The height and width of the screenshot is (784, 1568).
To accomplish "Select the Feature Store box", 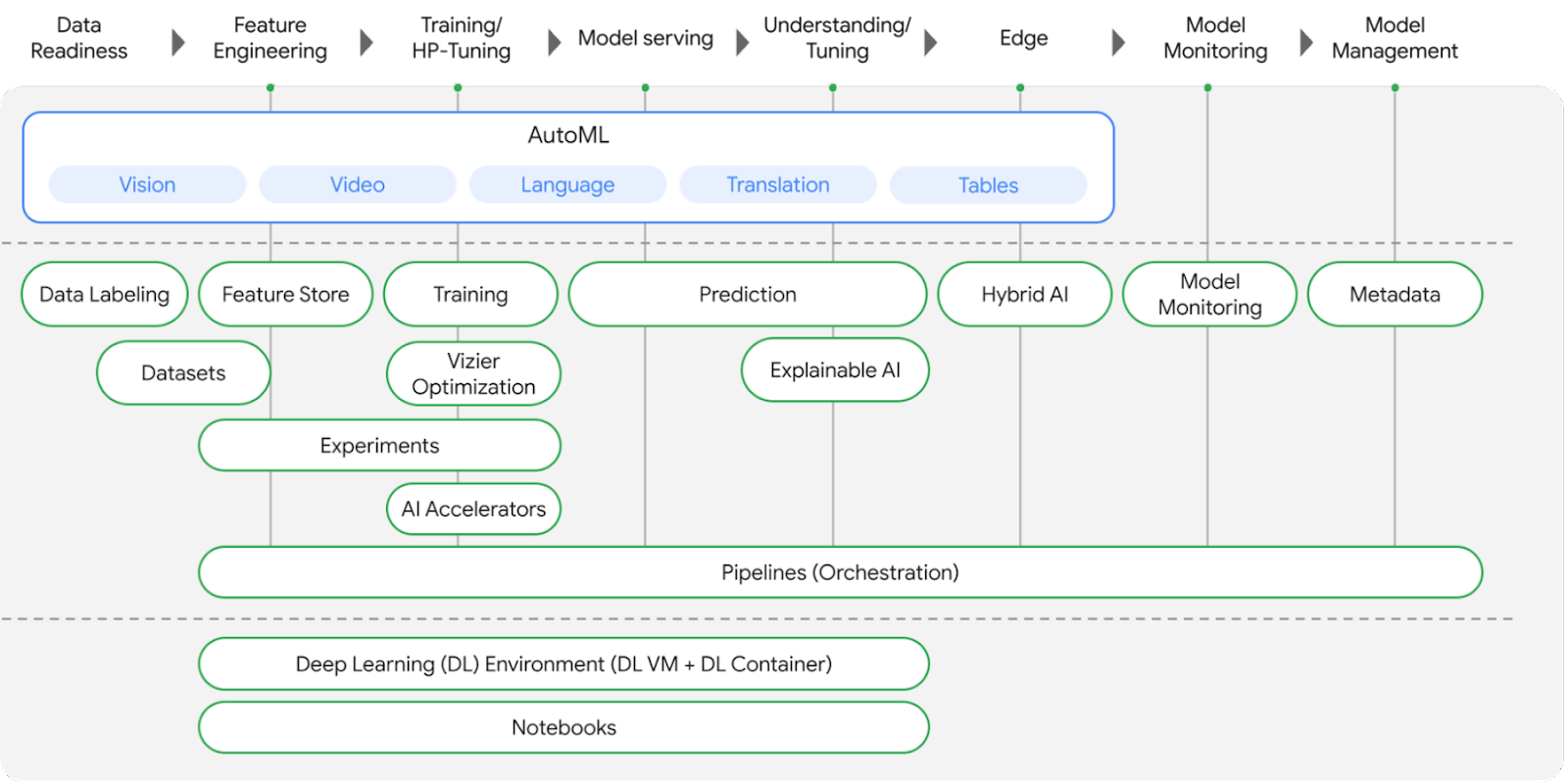I will (x=285, y=294).
